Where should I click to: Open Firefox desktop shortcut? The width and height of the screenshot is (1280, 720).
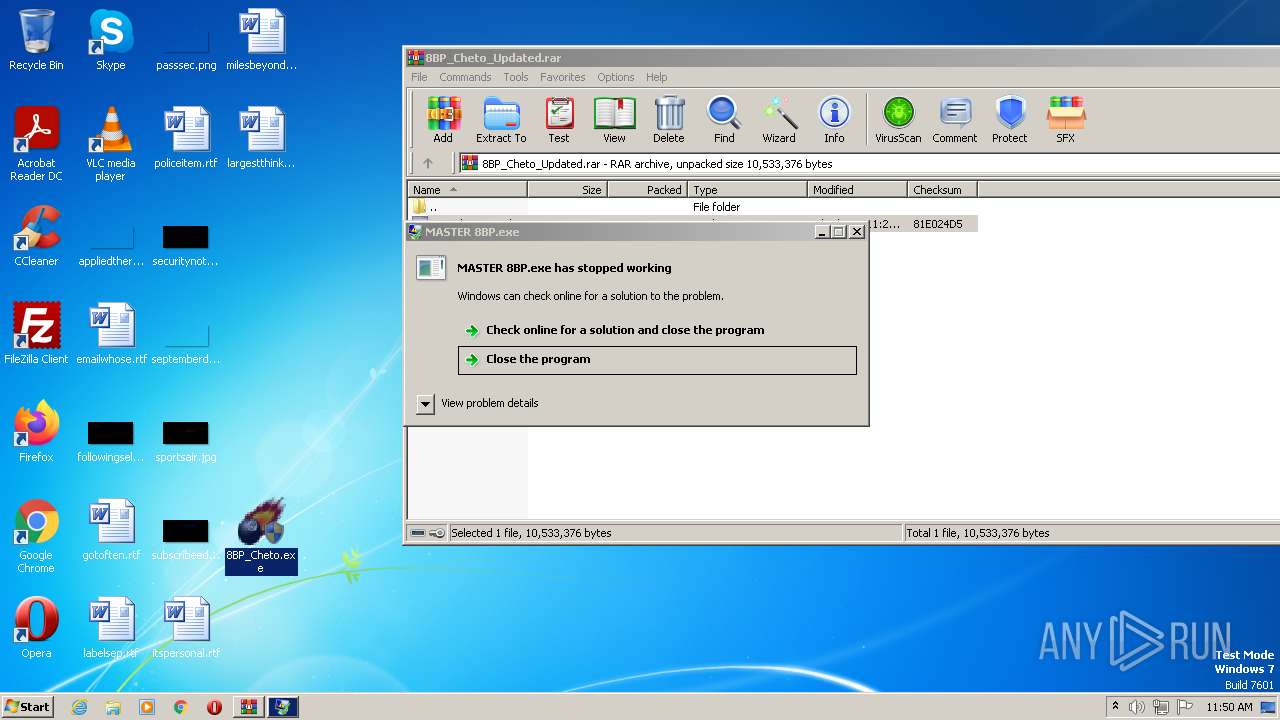click(36, 432)
